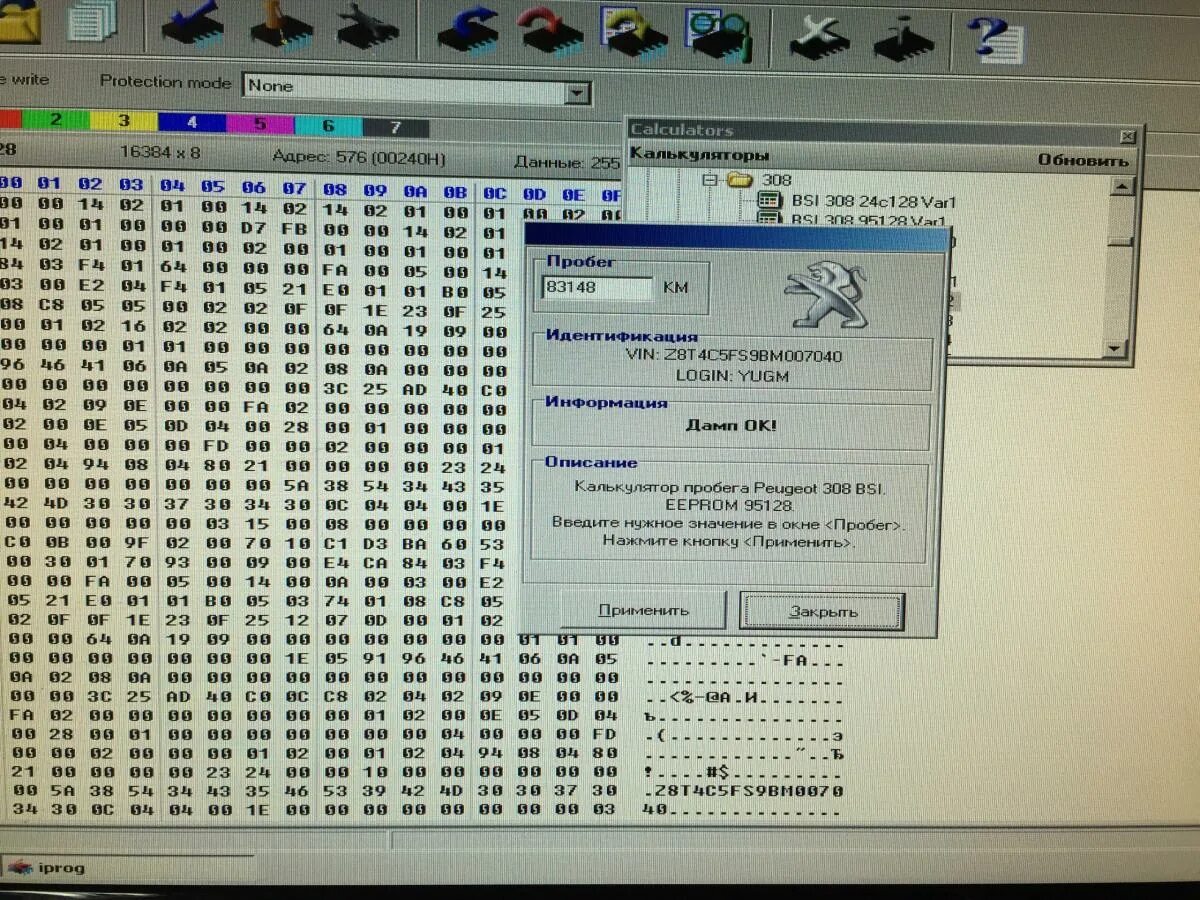This screenshot has height=900, width=1200.
Task: Click Calculators list scroll down arrow
Action: click(1116, 348)
